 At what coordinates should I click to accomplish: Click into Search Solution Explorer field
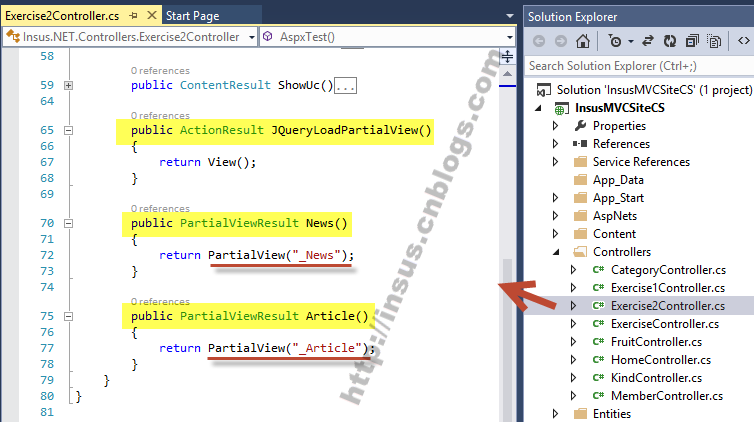pos(639,66)
